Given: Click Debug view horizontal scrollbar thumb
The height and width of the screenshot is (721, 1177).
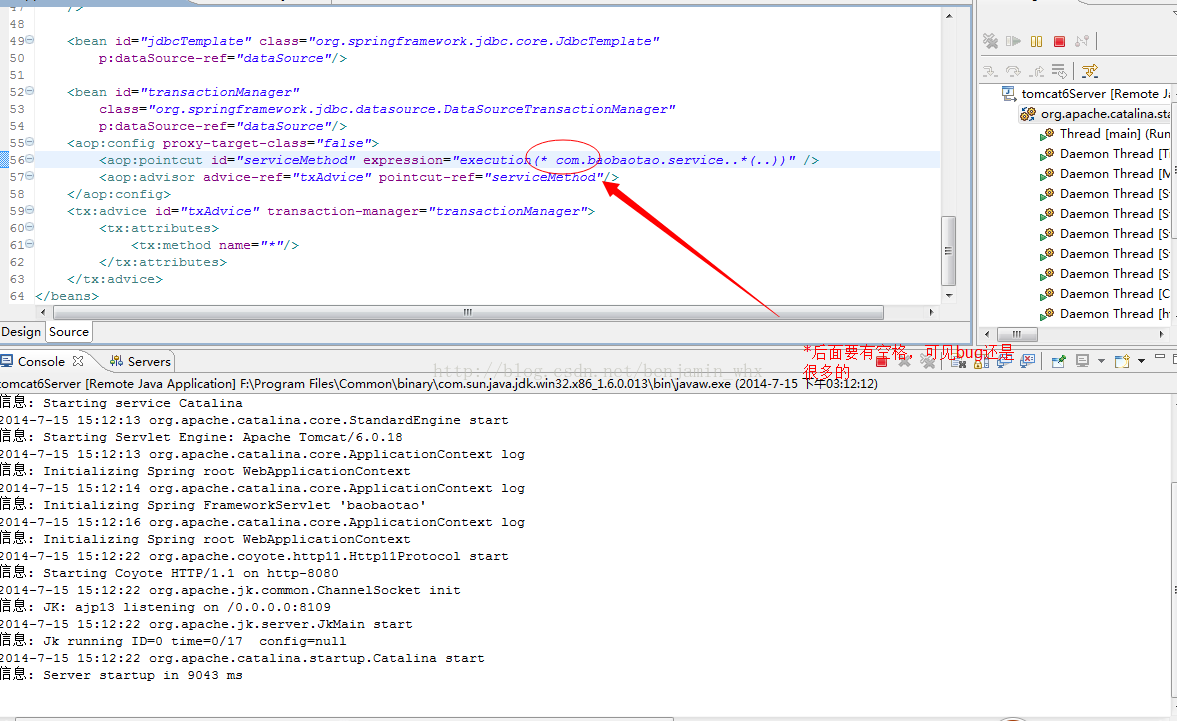Looking at the screenshot, I should (1016, 334).
